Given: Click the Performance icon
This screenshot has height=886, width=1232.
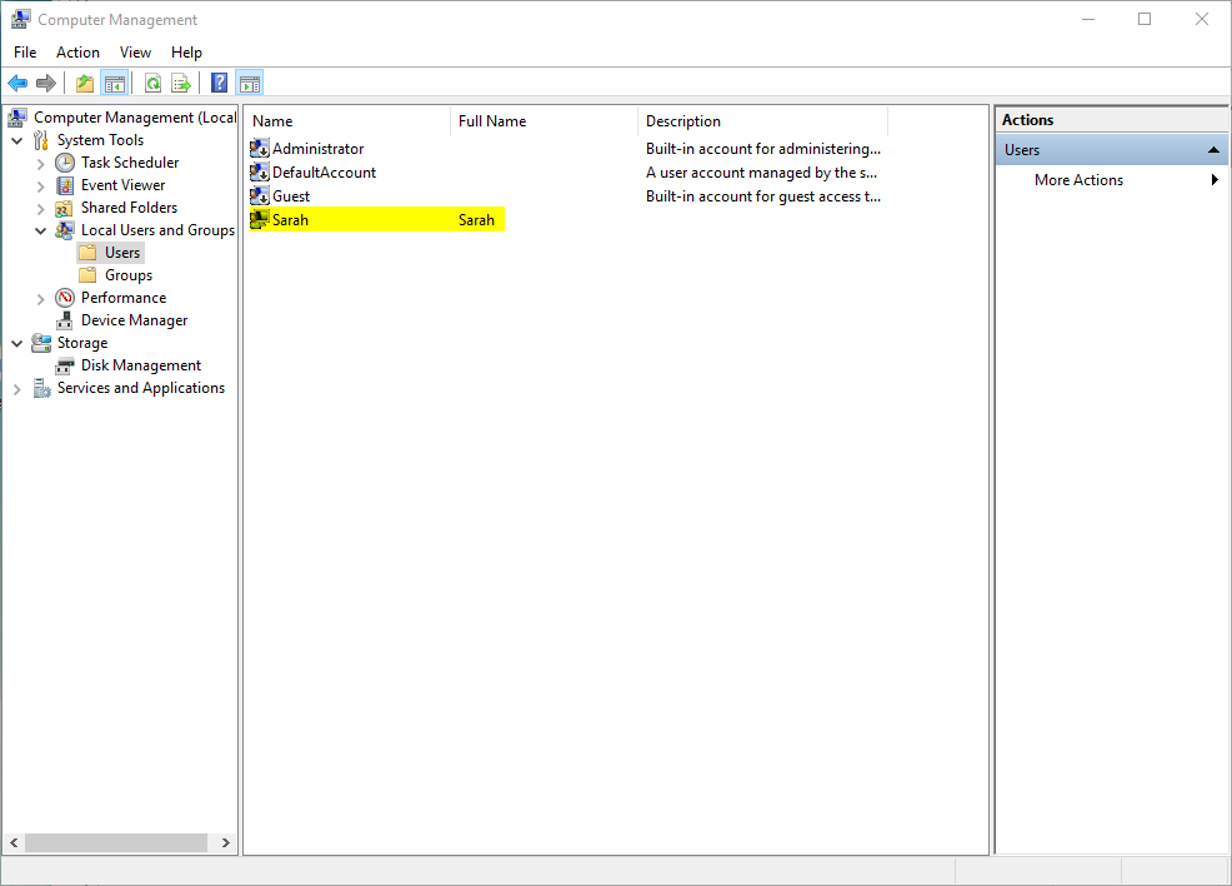Looking at the screenshot, I should (65, 298).
